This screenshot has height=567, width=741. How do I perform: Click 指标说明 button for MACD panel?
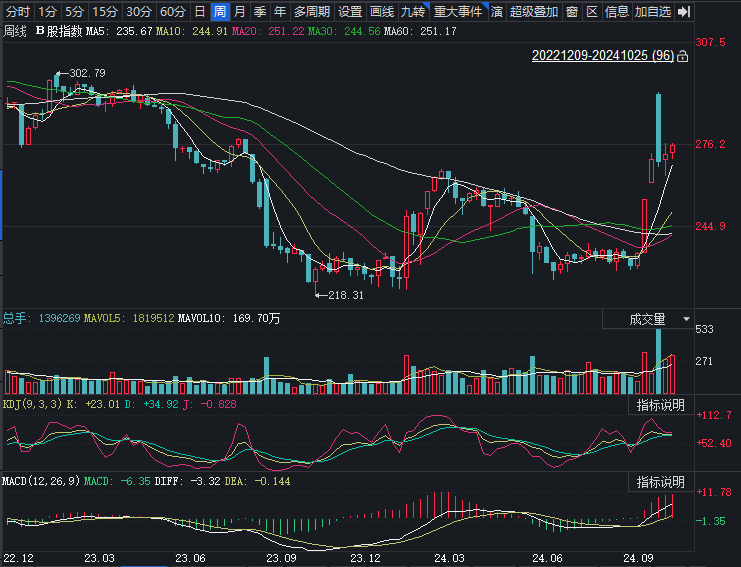pyautogui.click(x=661, y=482)
